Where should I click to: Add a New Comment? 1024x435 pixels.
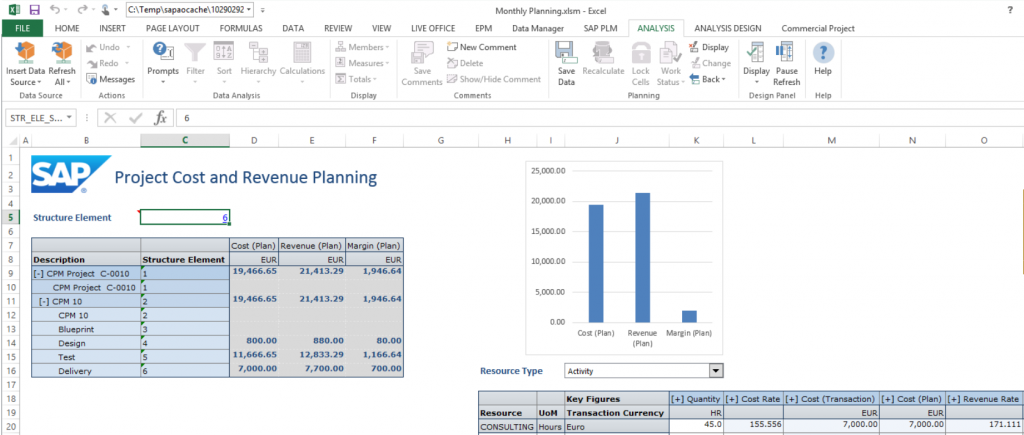coord(481,47)
